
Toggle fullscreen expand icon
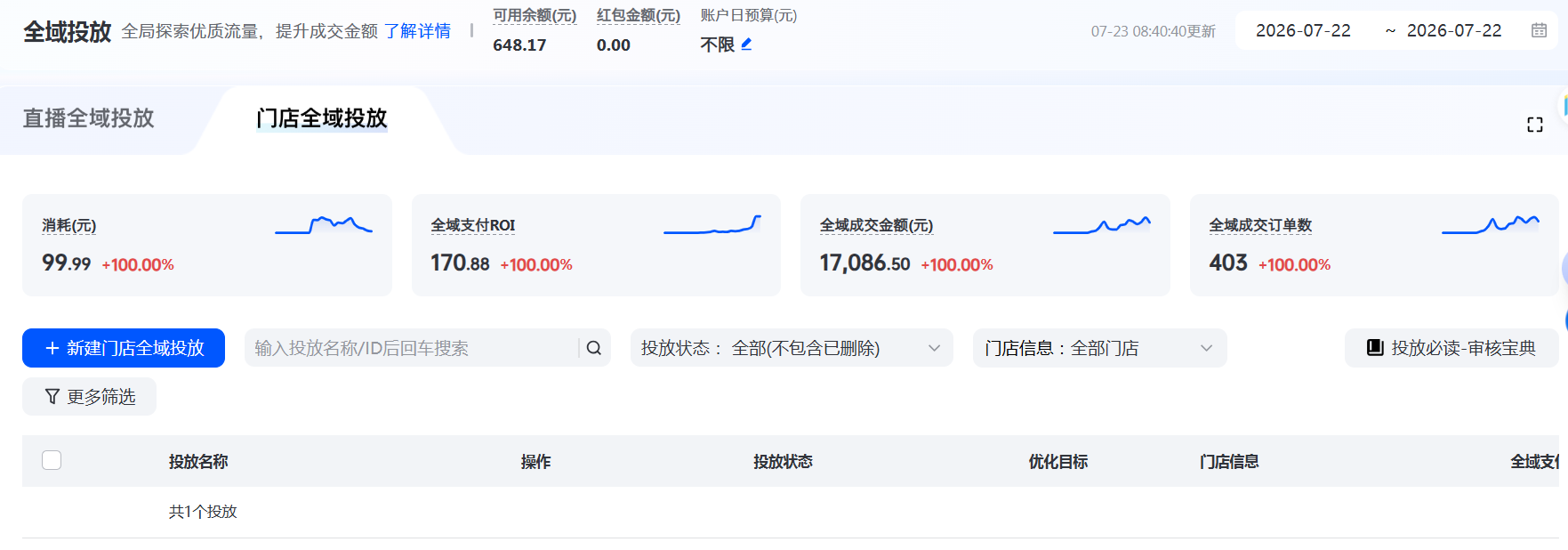[1534, 125]
